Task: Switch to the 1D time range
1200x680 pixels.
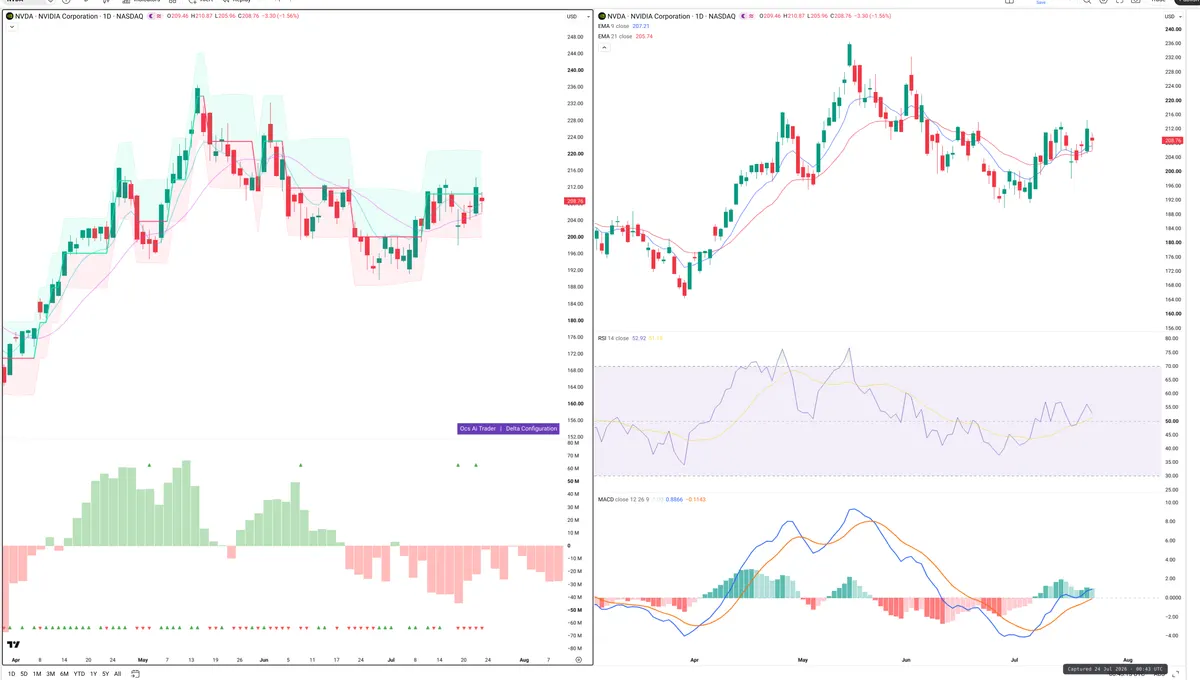Action: click(x=11, y=674)
